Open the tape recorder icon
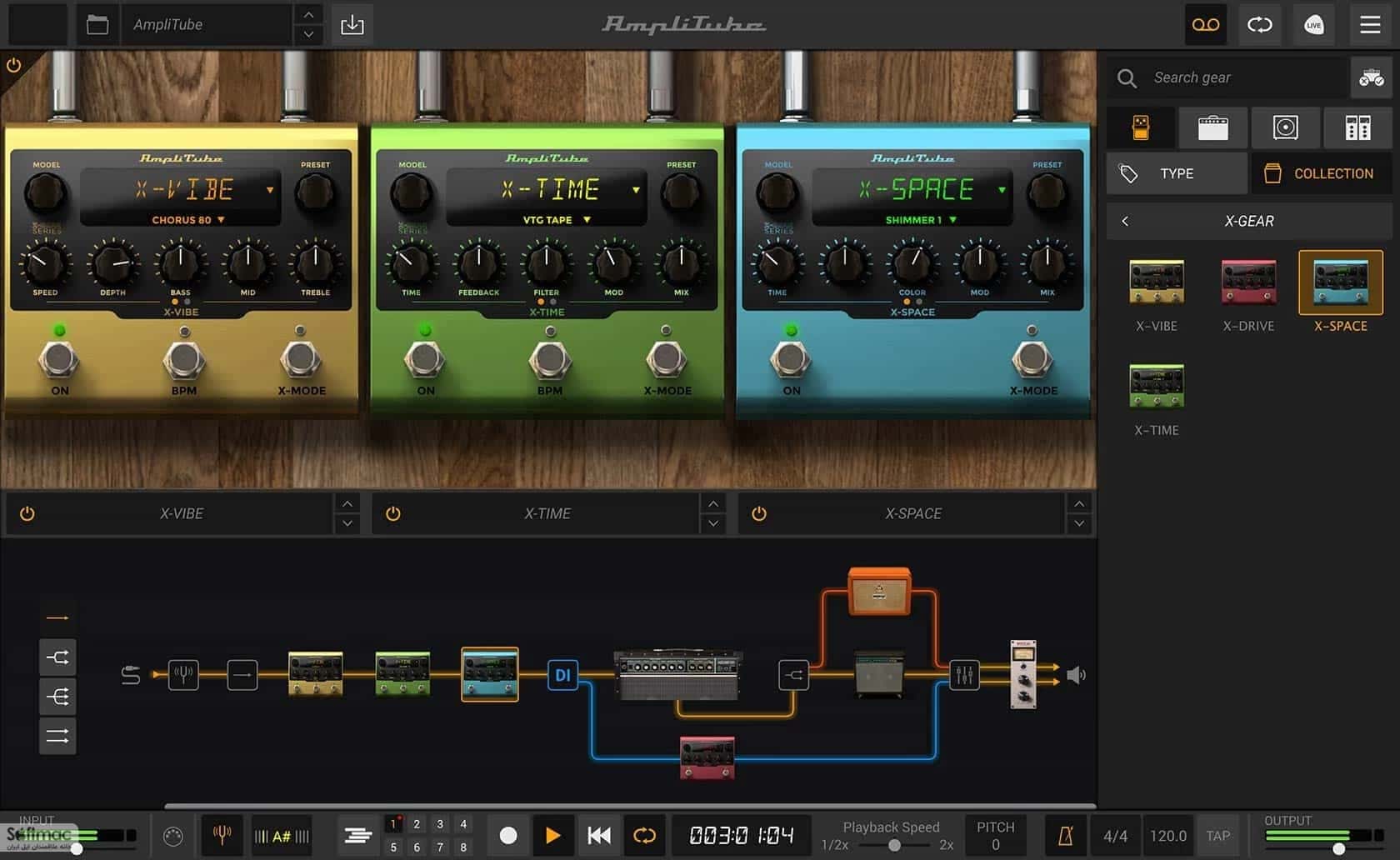 pyautogui.click(x=1206, y=24)
